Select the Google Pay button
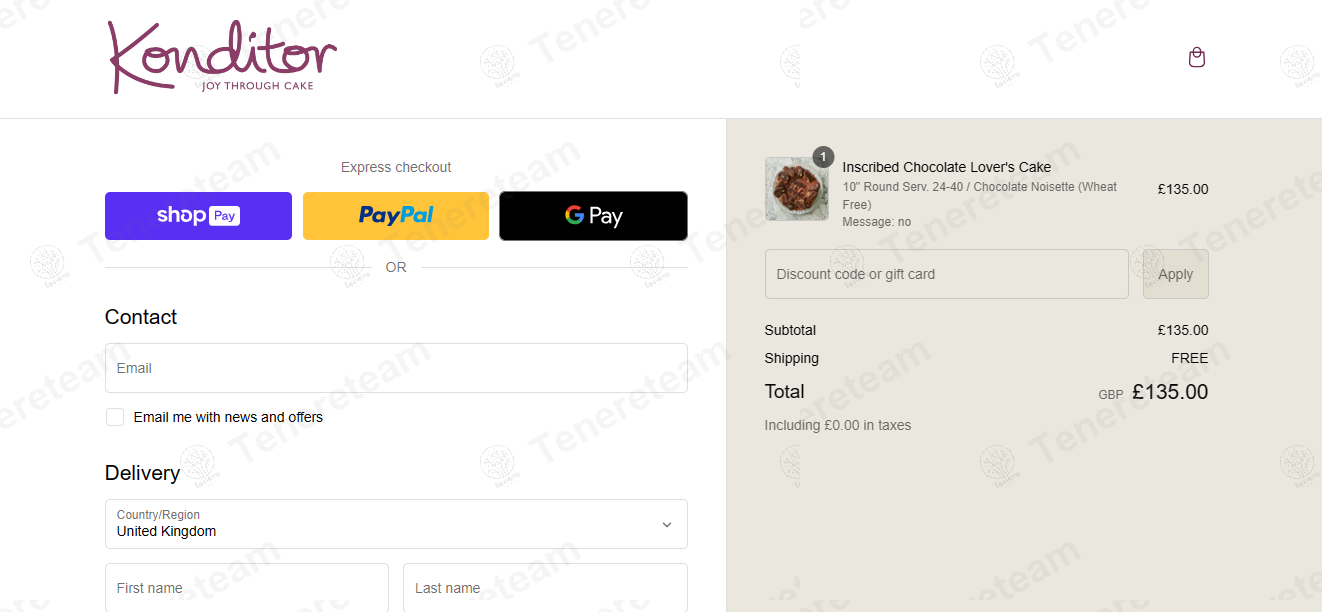 (594, 216)
